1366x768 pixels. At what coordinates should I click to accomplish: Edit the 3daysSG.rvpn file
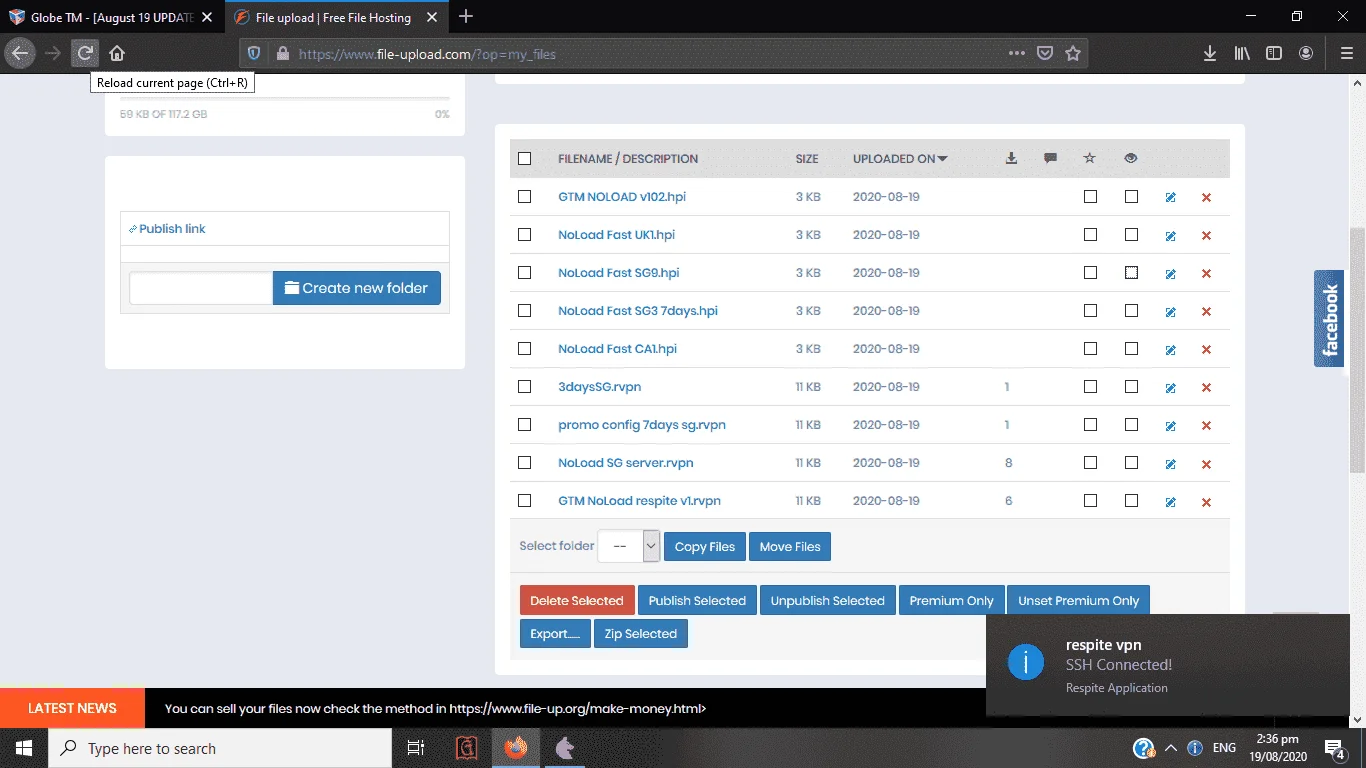pyautogui.click(x=1170, y=388)
